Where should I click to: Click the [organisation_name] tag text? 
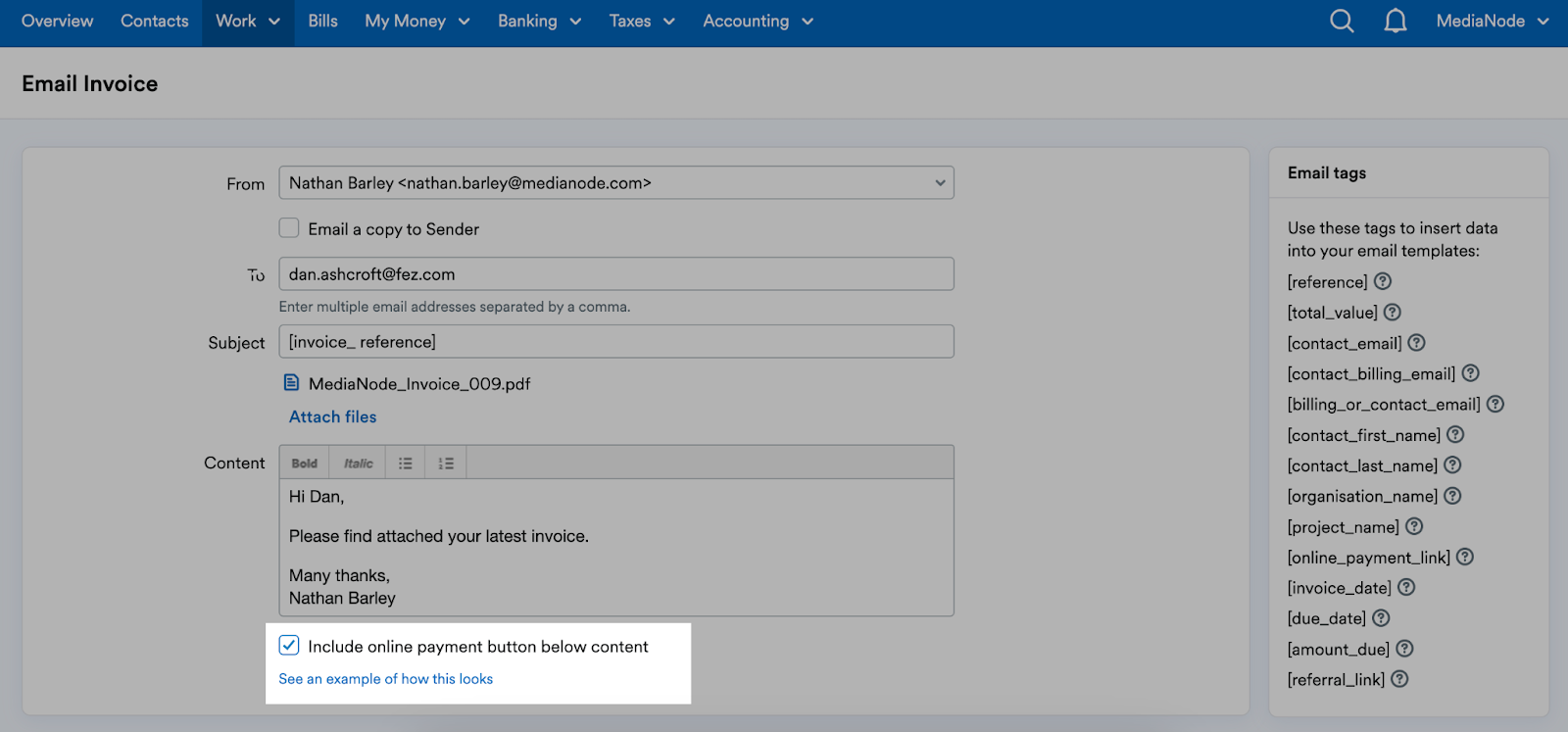[1363, 497]
